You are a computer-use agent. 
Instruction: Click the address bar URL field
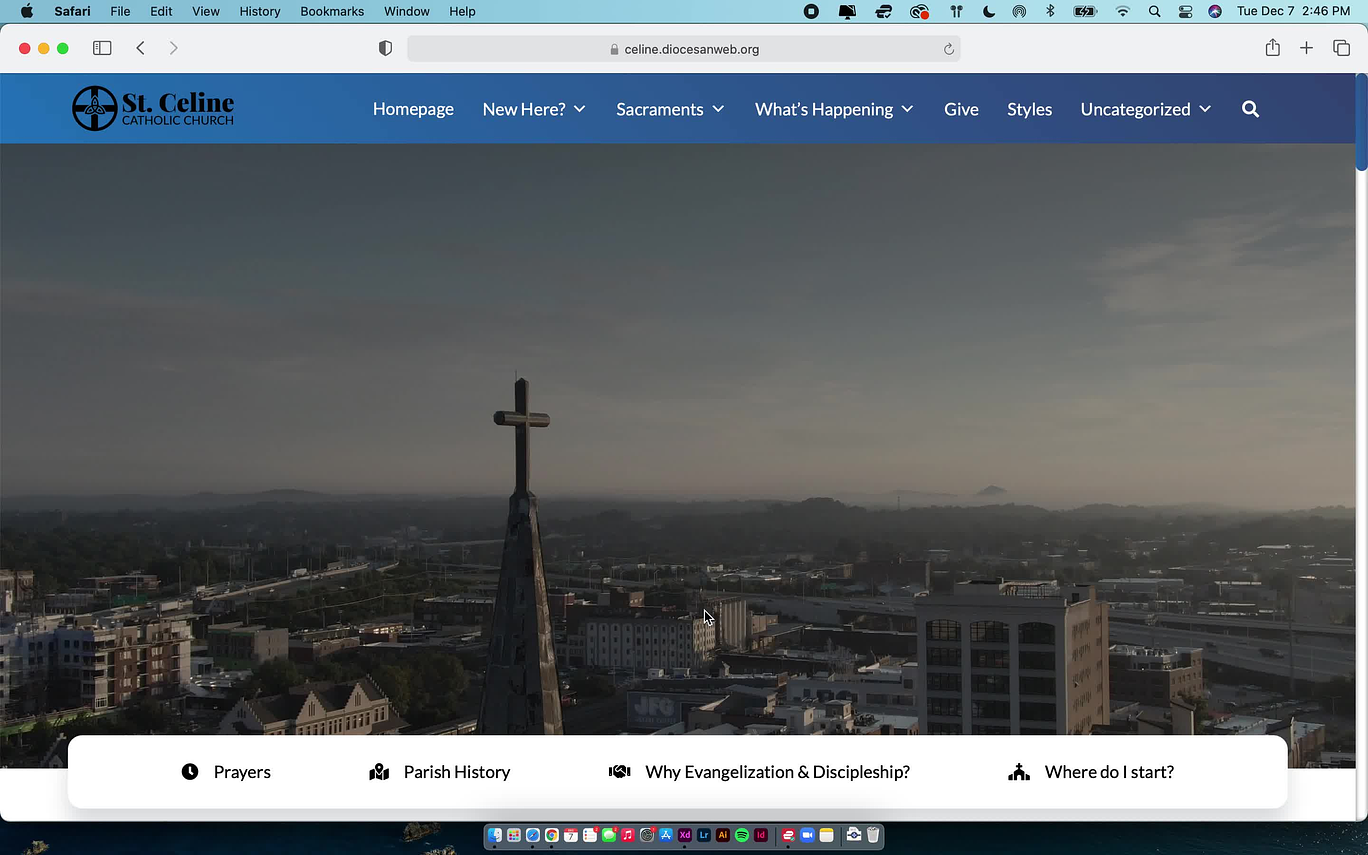pyautogui.click(x=683, y=49)
